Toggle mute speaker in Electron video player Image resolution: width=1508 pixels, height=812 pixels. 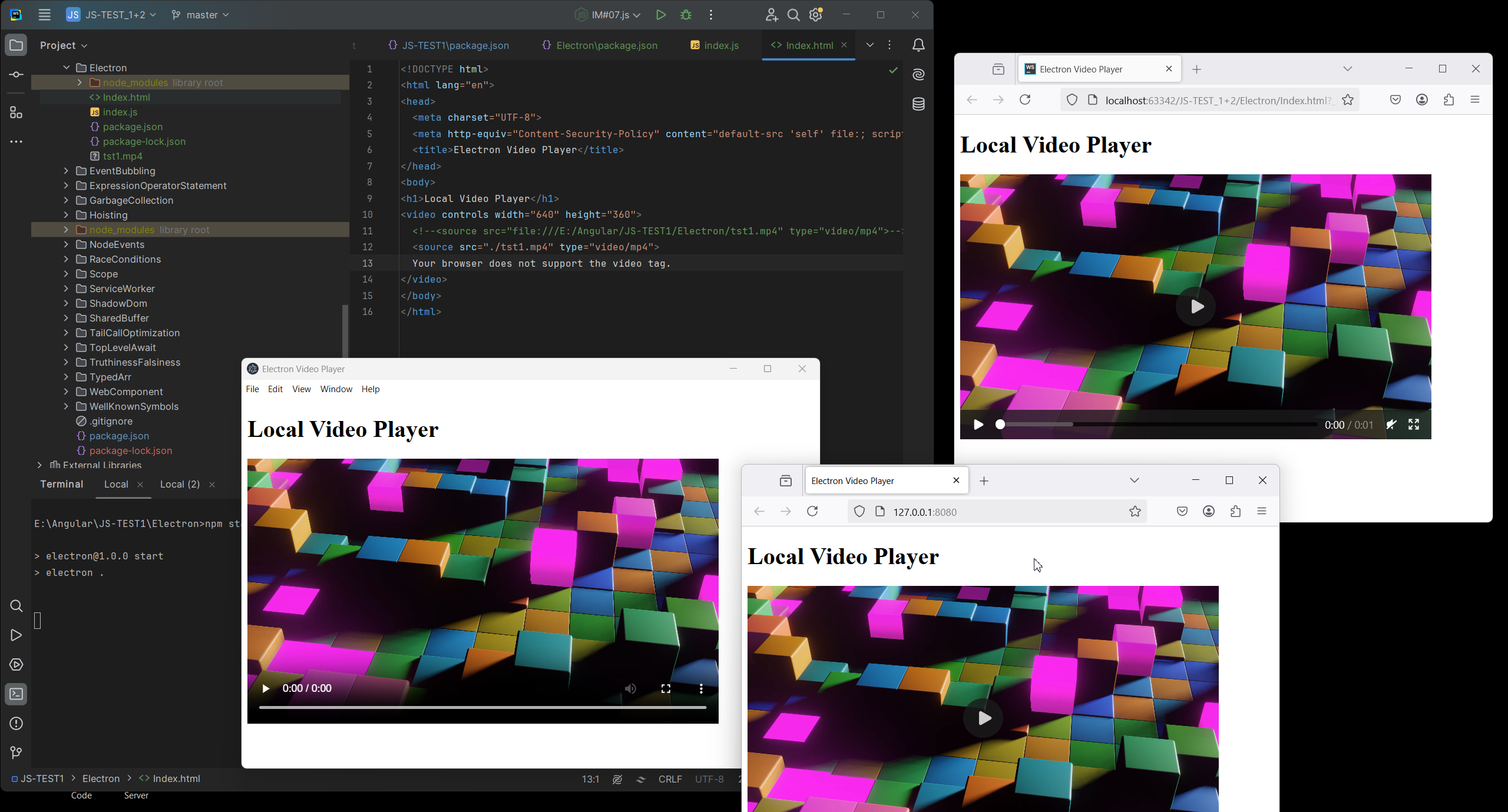pyautogui.click(x=630, y=688)
